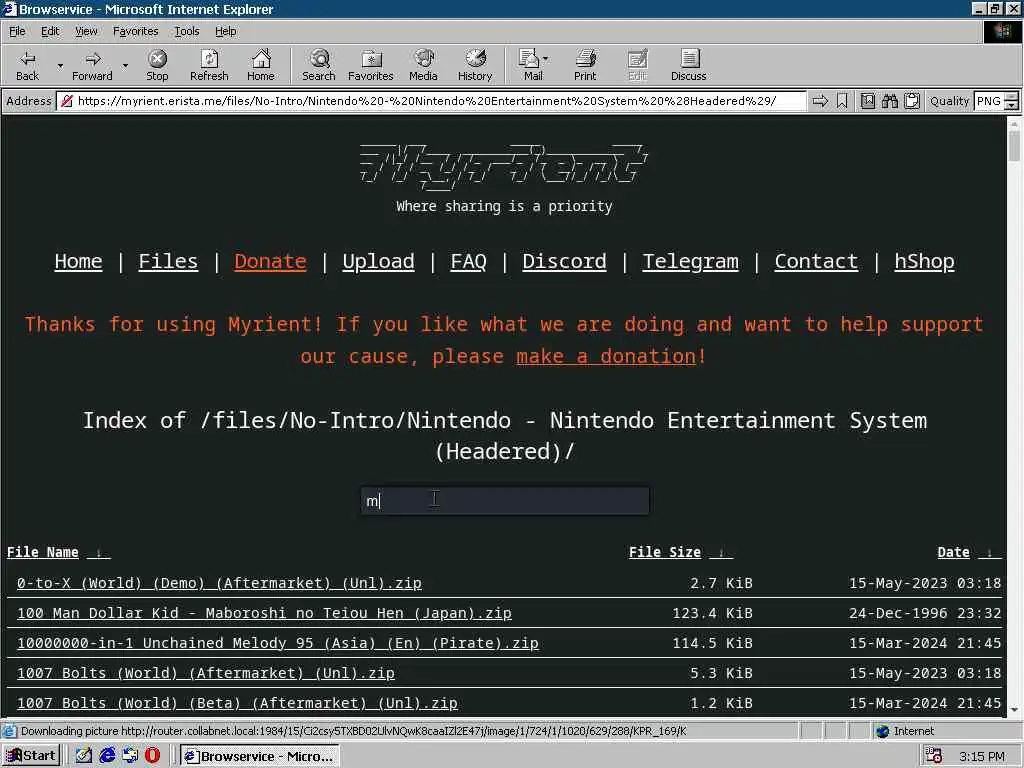Image resolution: width=1024 pixels, height=768 pixels.
Task: Decrease Quality with the down spinner
Action: 1011,105
